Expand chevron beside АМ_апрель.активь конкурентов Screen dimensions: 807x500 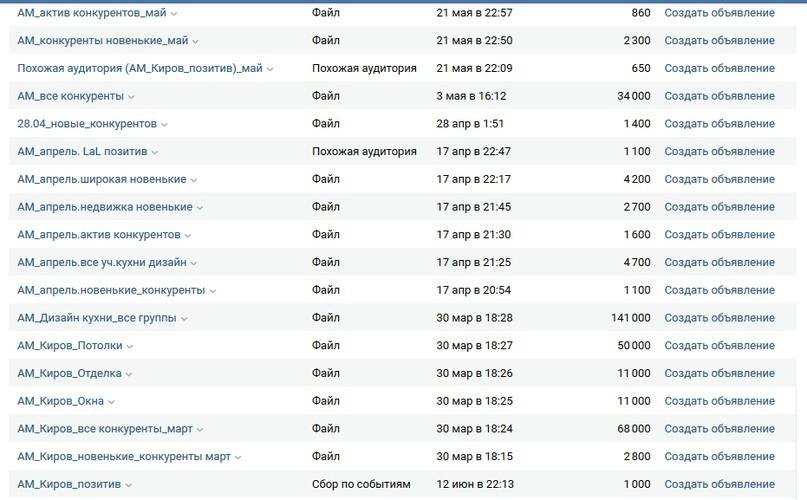pyautogui.click(x=189, y=236)
